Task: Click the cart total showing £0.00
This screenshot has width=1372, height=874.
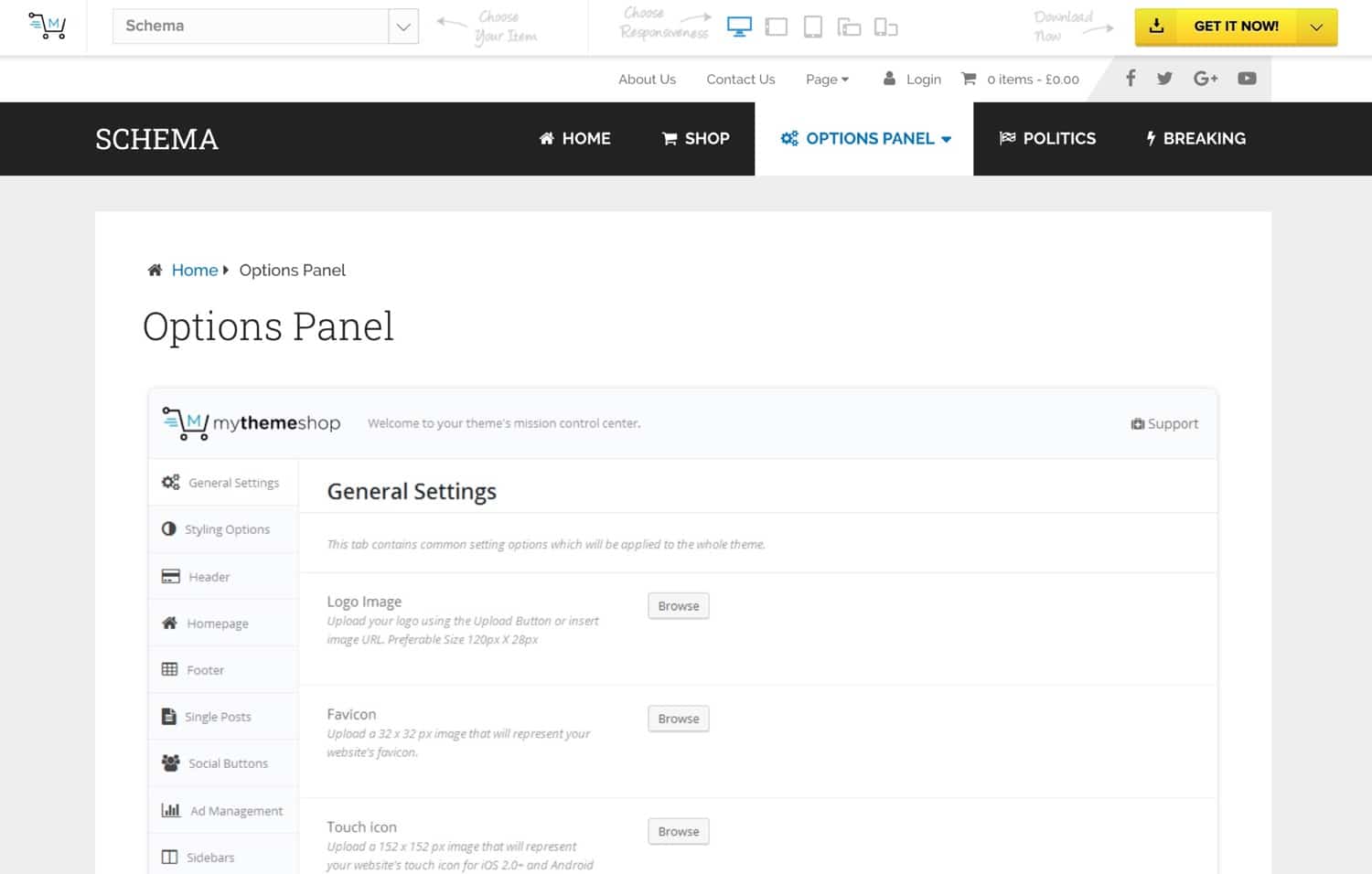Action: 1032,79
